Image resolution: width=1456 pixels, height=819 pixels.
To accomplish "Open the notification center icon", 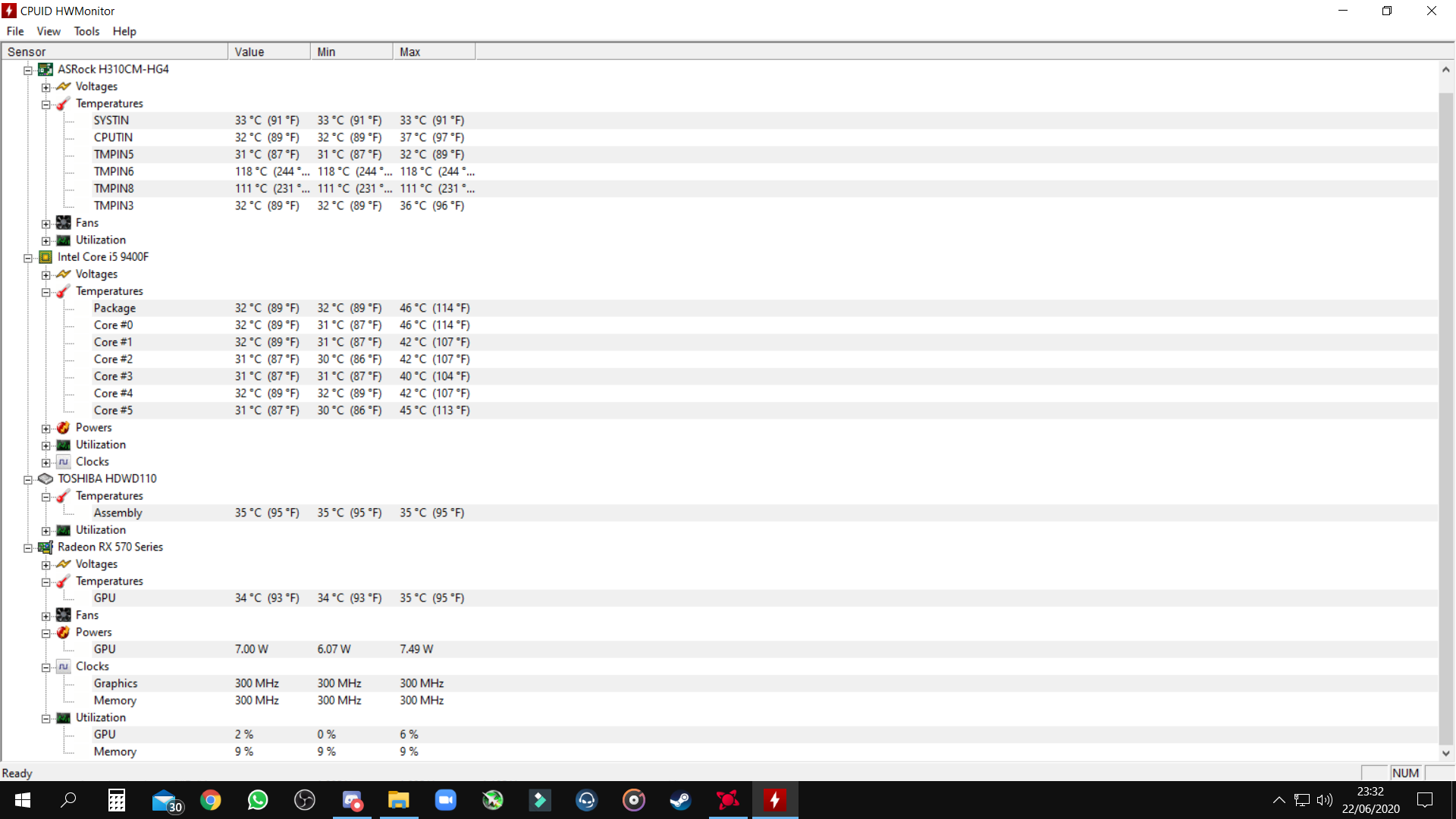I will click(1425, 800).
